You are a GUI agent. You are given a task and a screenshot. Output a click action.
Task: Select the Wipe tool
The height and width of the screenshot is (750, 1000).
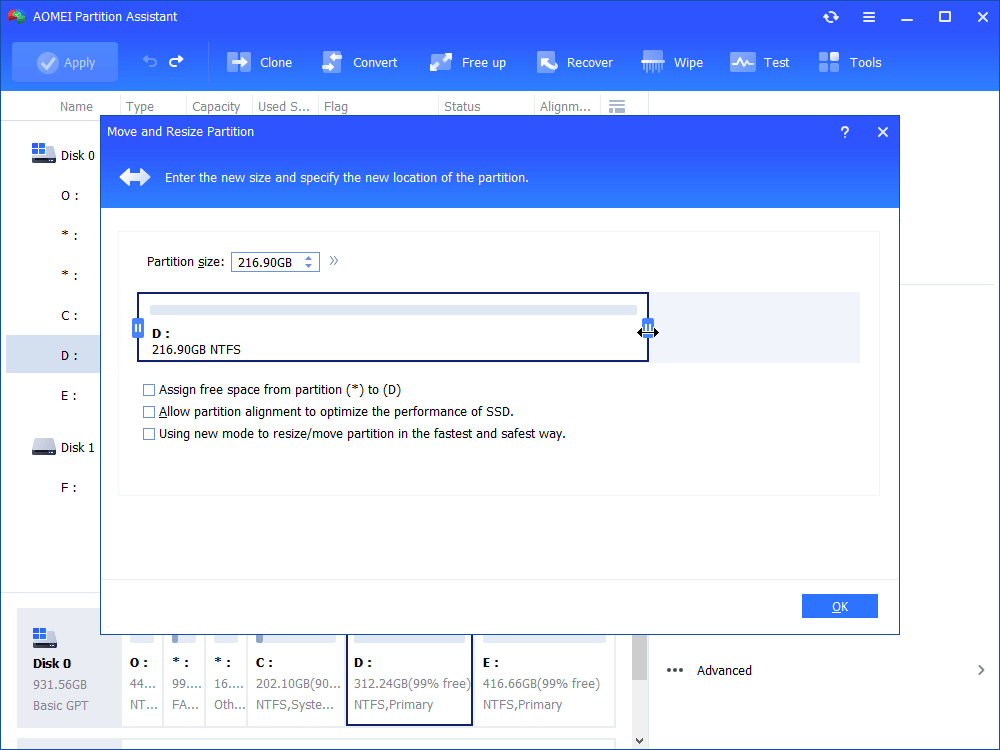pyautogui.click(x=672, y=62)
